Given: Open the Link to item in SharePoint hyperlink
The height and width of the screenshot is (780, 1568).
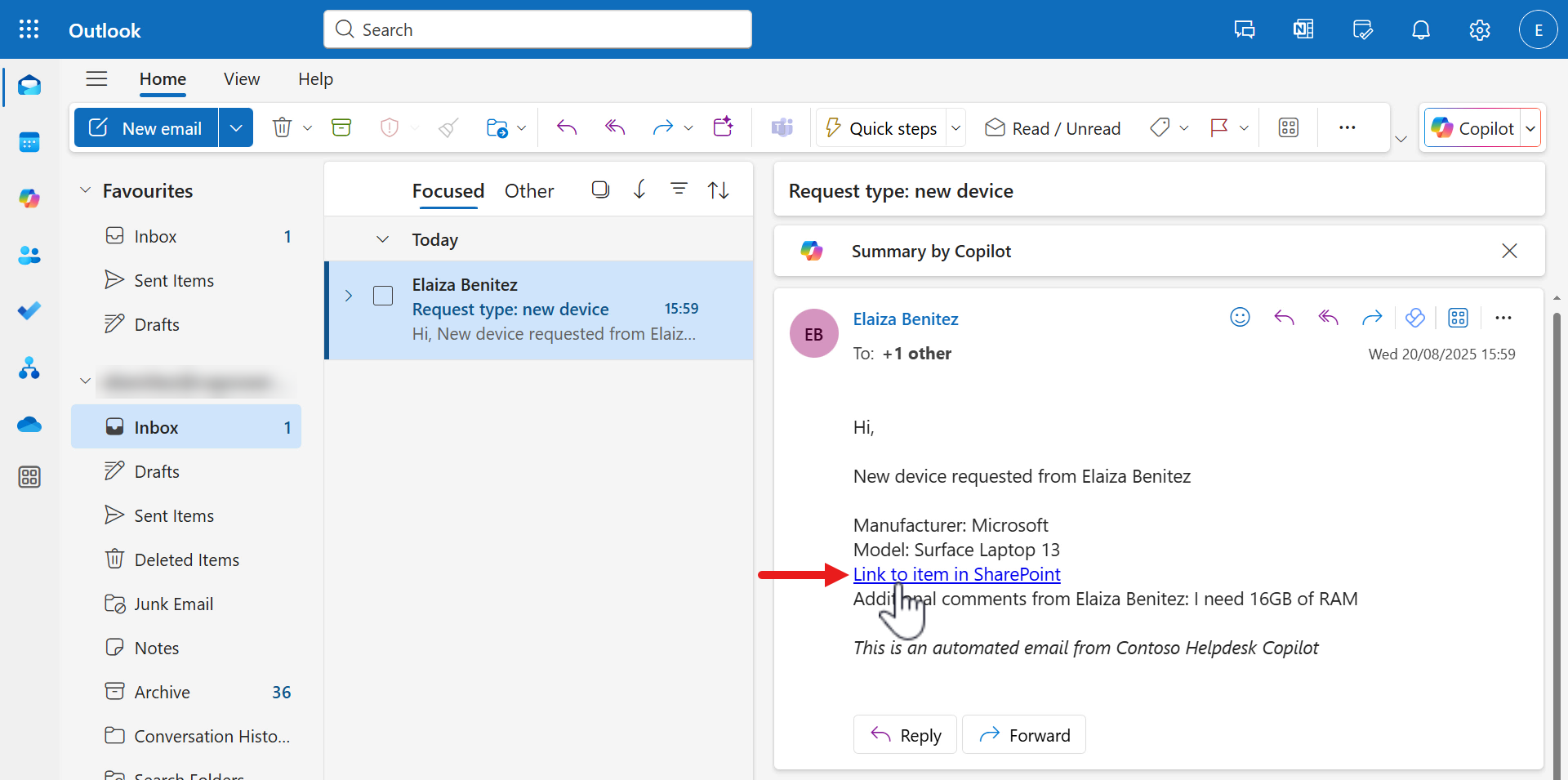Looking at the screenshot, I should coord(955,574).
